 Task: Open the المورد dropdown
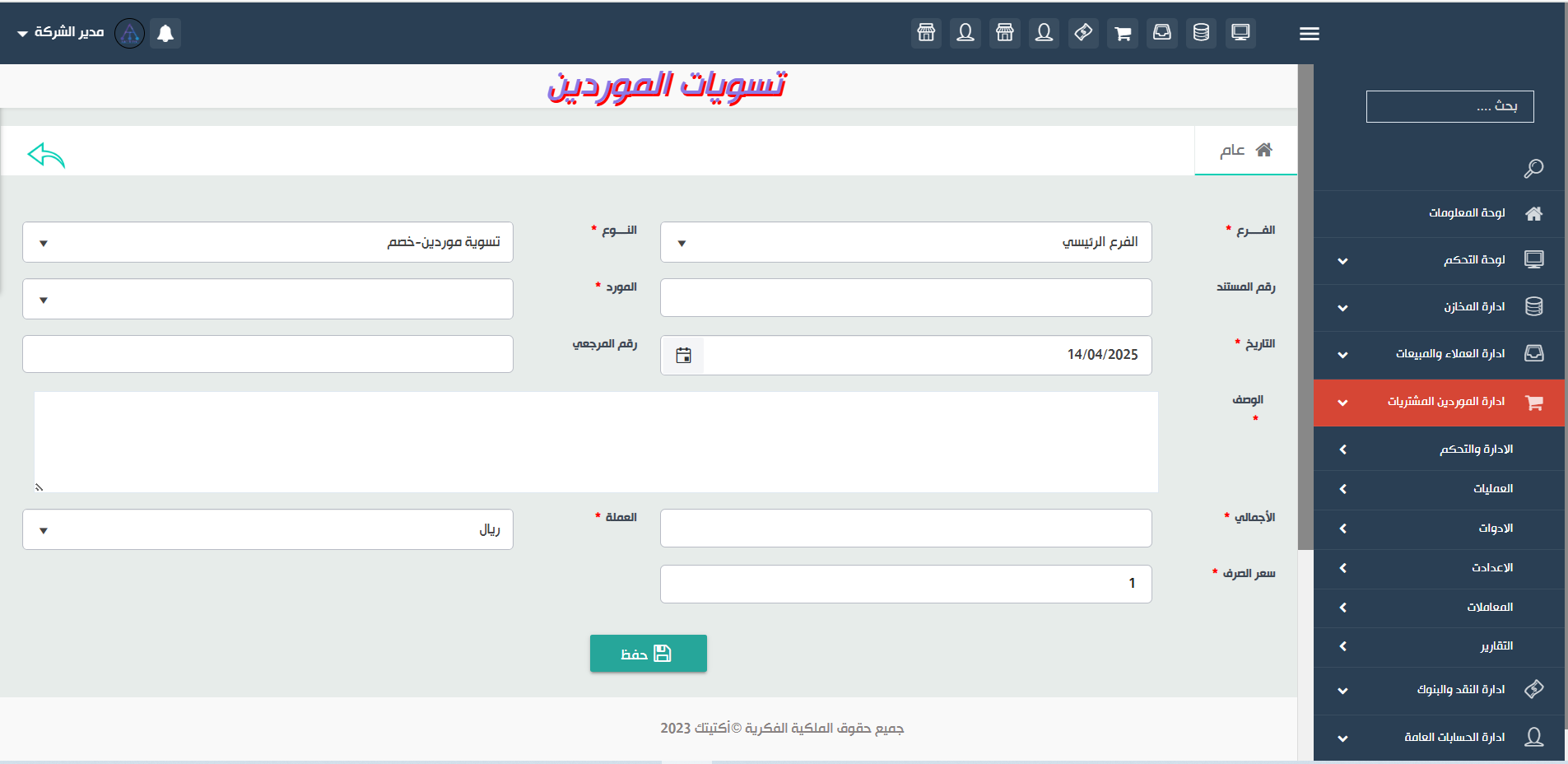pos(268,299)
